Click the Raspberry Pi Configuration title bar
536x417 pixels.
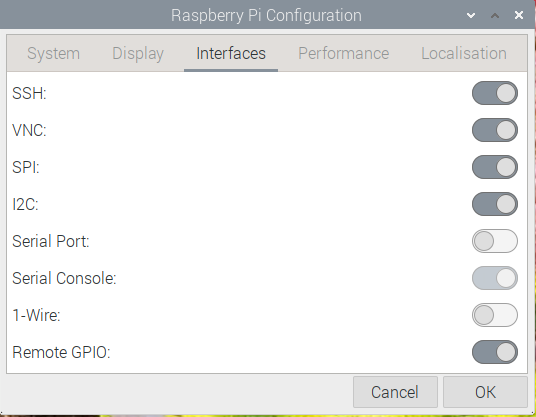coord(266,15)
